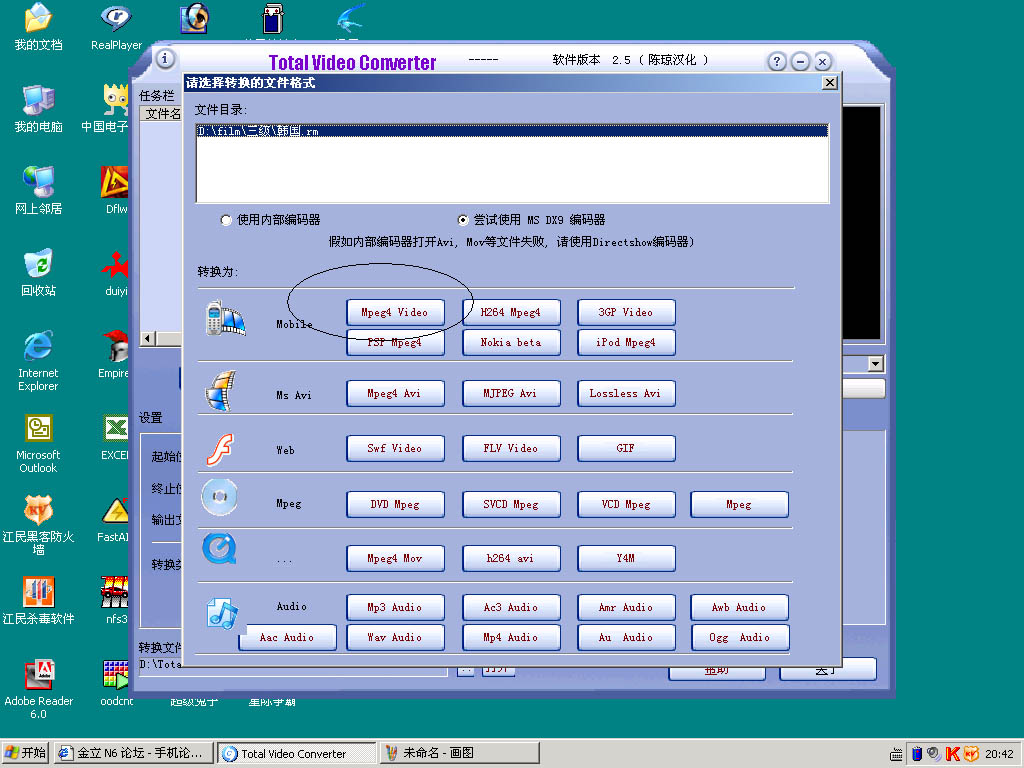Choose the SVCD Mpeg format
The width and height of the screenshot is (1024, 768).
[x=511, y=505]
